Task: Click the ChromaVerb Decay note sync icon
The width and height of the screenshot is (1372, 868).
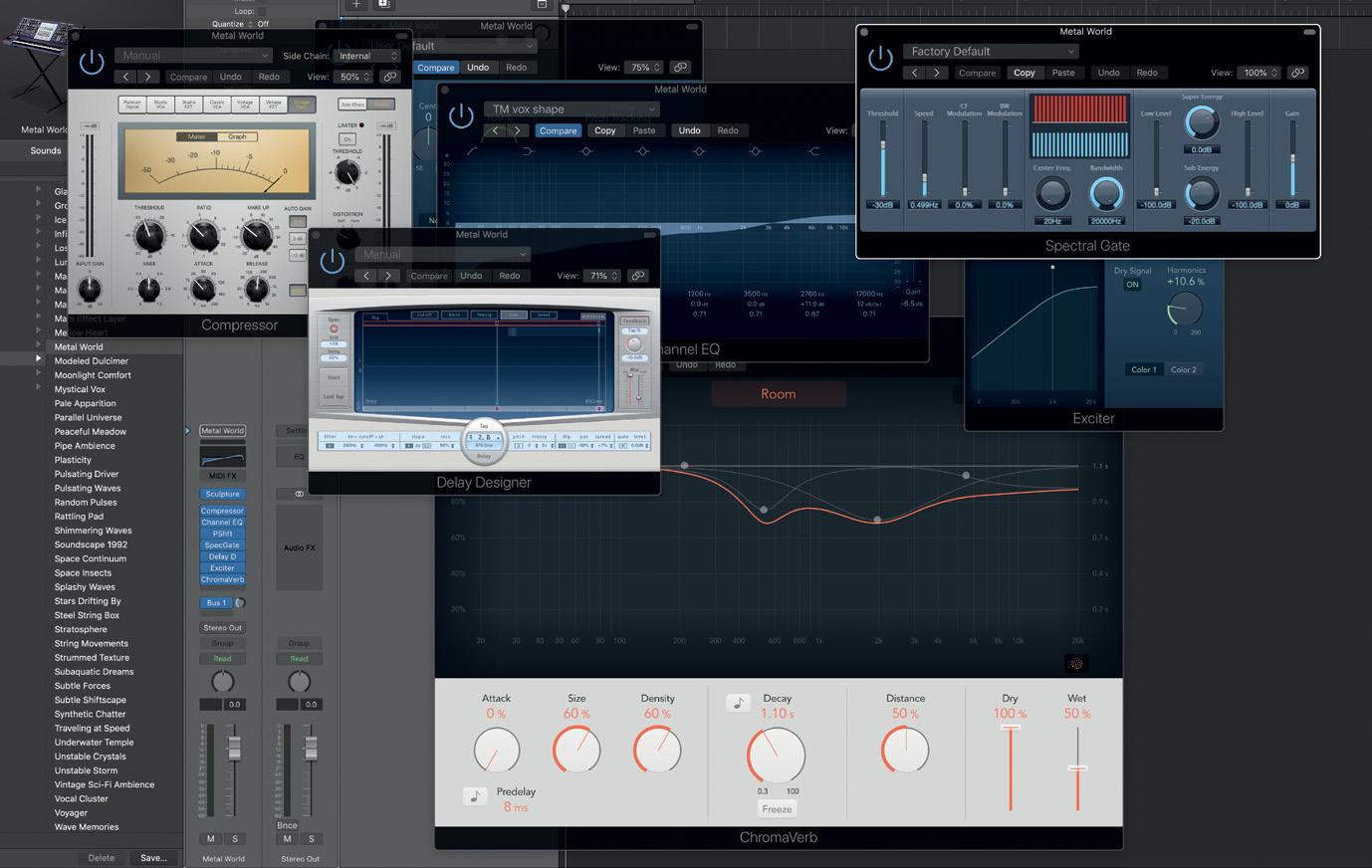Action: [x=738, y=703]
